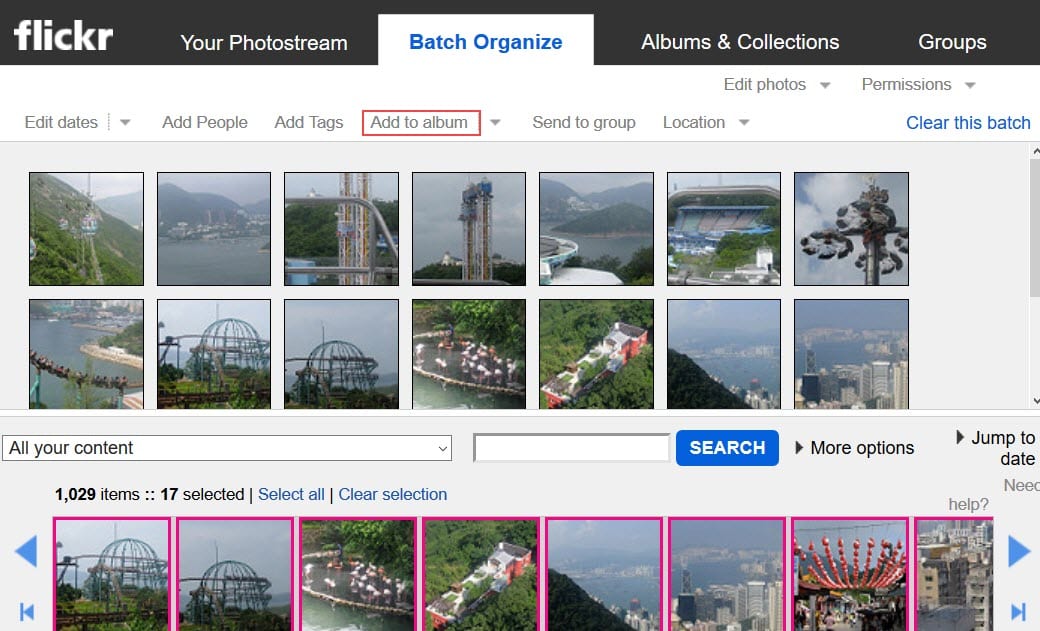Click the Clear this batch link
This screenshot has height=631, width=1040.
pyautogui.click(x=967, y=123)
